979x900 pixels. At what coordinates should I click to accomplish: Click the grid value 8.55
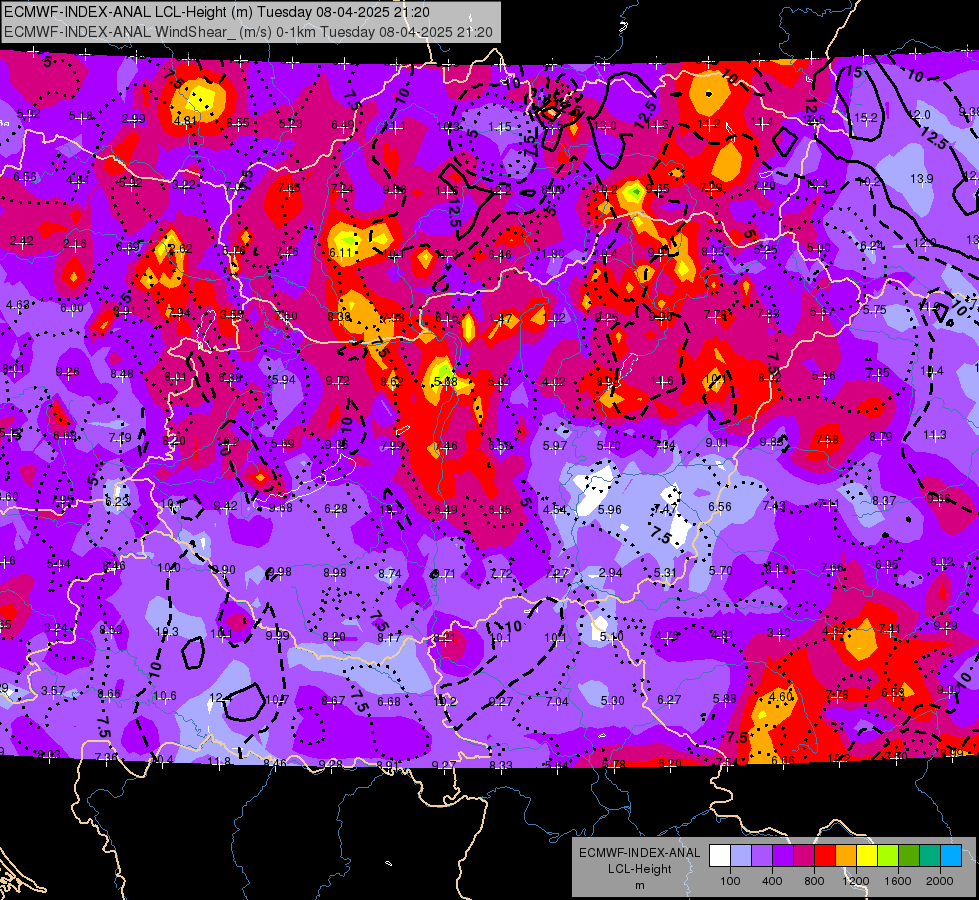pyautogui.click(x=238, y=123)
